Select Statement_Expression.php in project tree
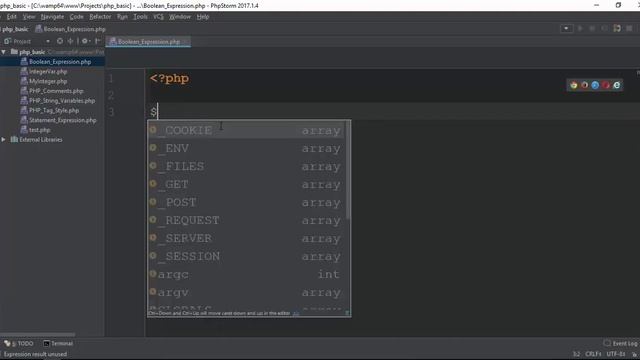 tap(62, 120)
